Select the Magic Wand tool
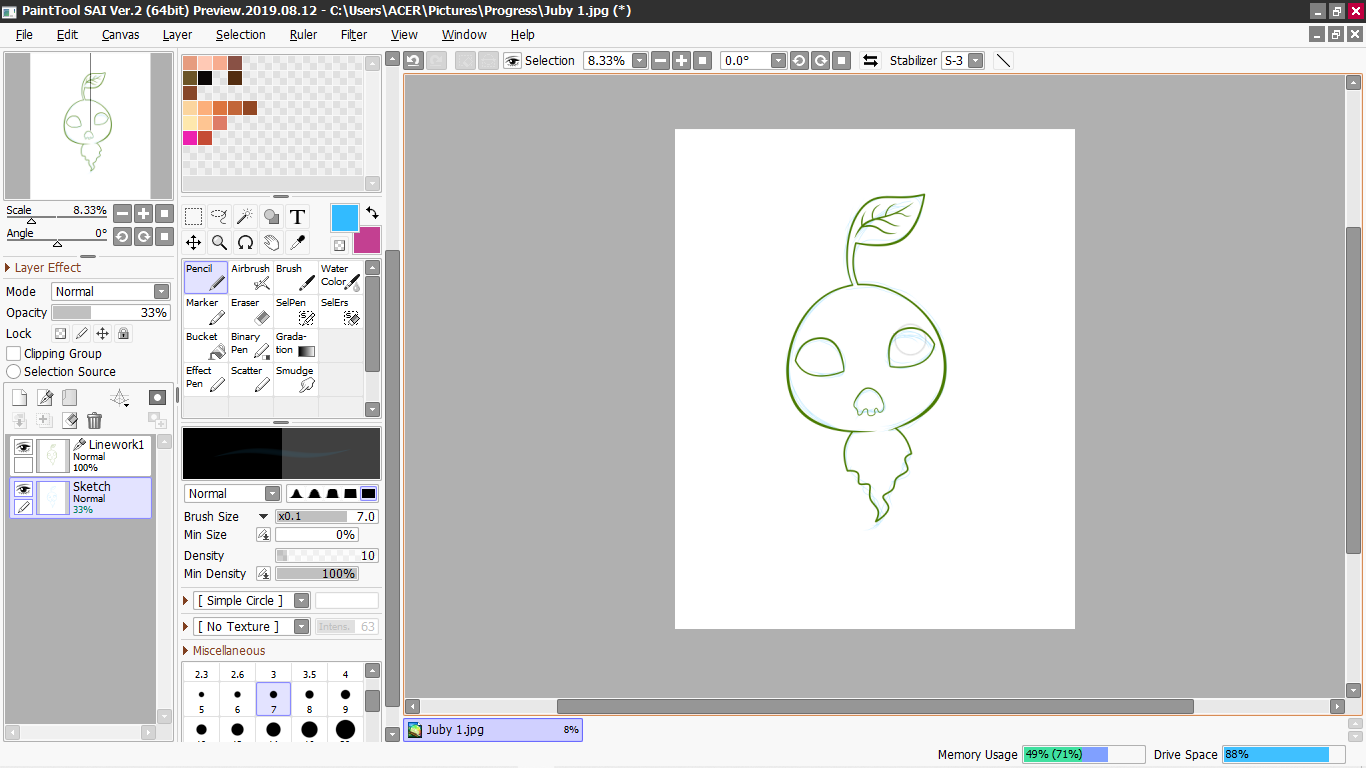The width and height of the screenshot is (1366, 768). coord(246,217)
